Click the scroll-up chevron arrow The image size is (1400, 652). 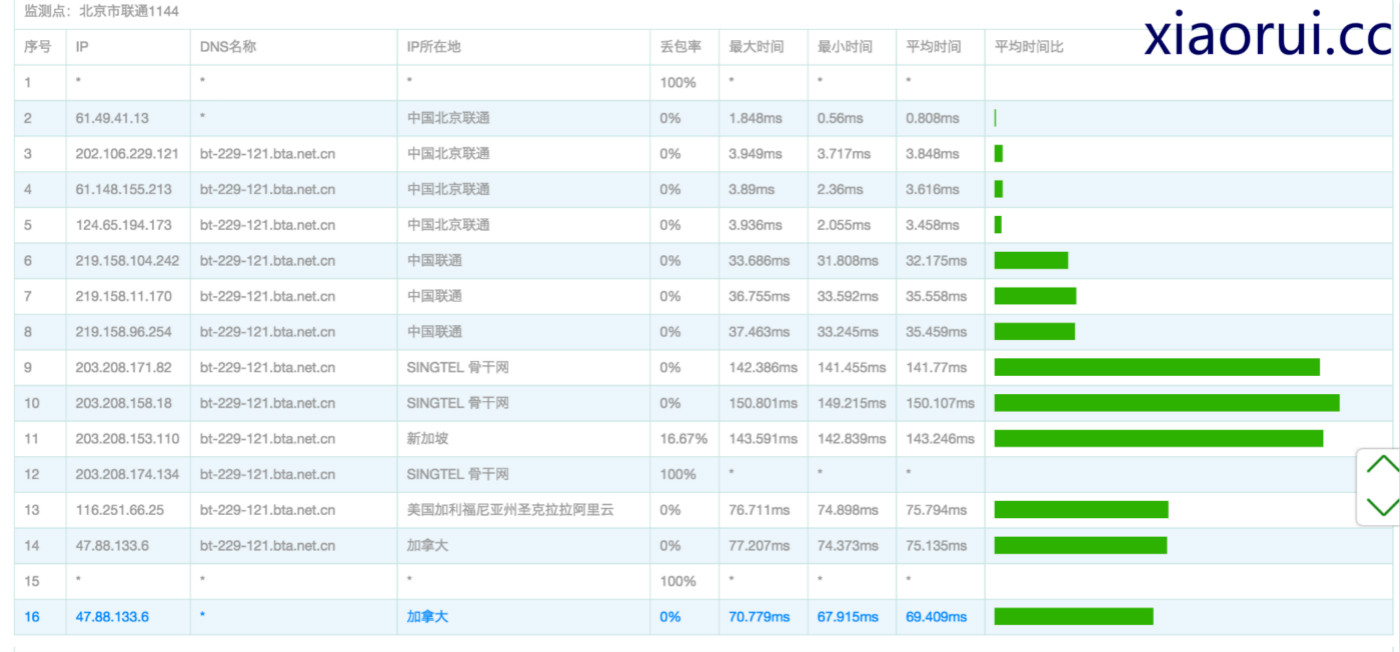tap(1382, 465)
